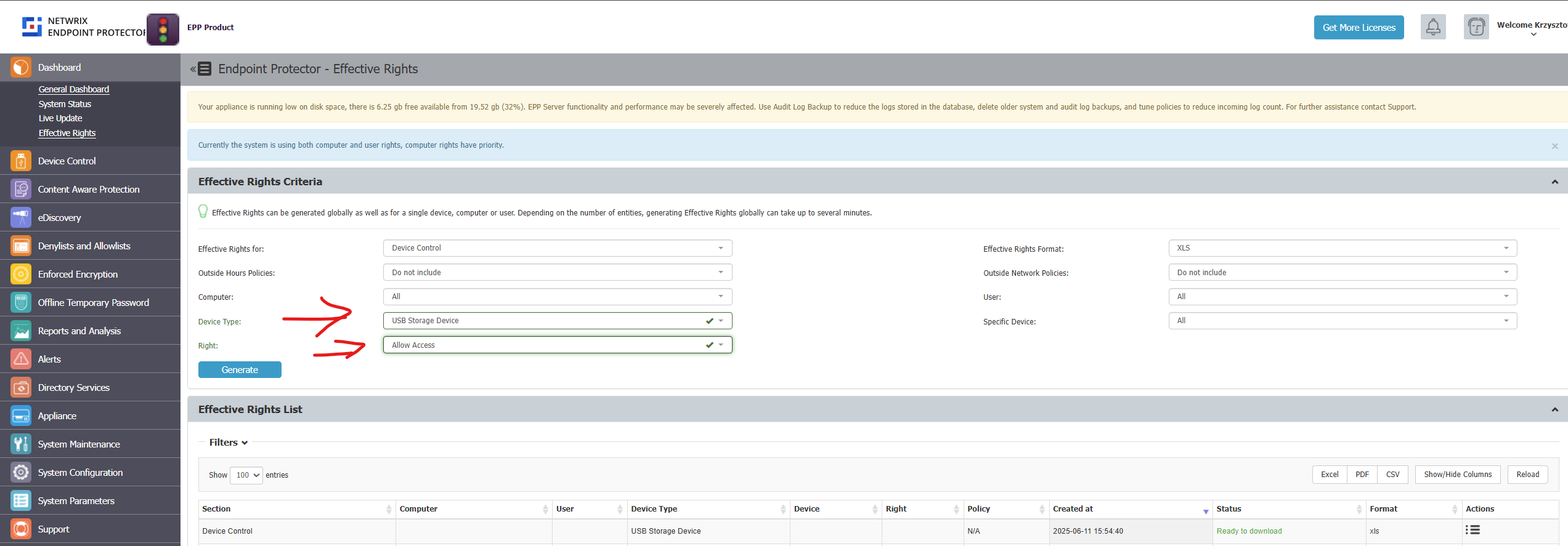1568x546 pixels.
Task: Click the traffic light EPP Product icon
Action: tap(163, 29)
